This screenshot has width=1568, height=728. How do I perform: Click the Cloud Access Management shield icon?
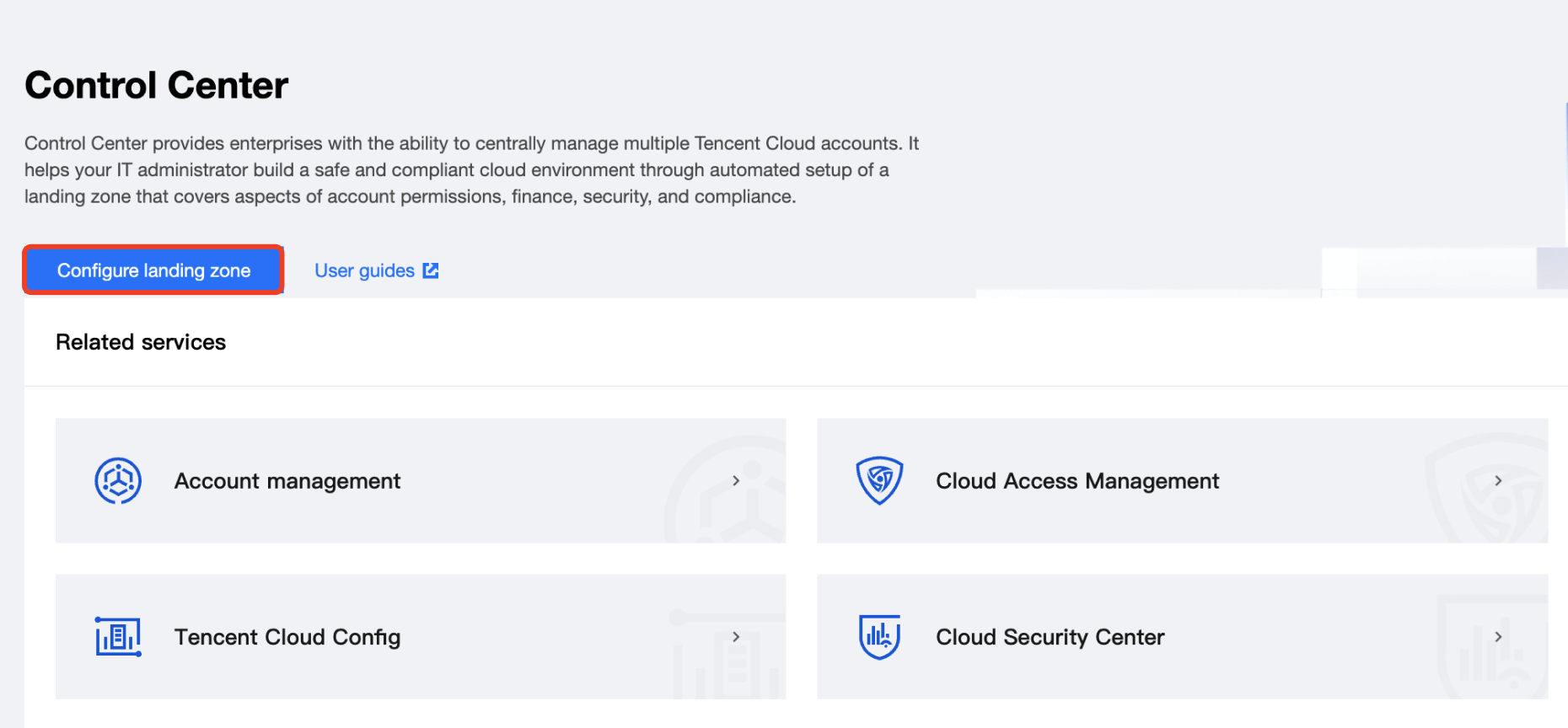[879, 480]
